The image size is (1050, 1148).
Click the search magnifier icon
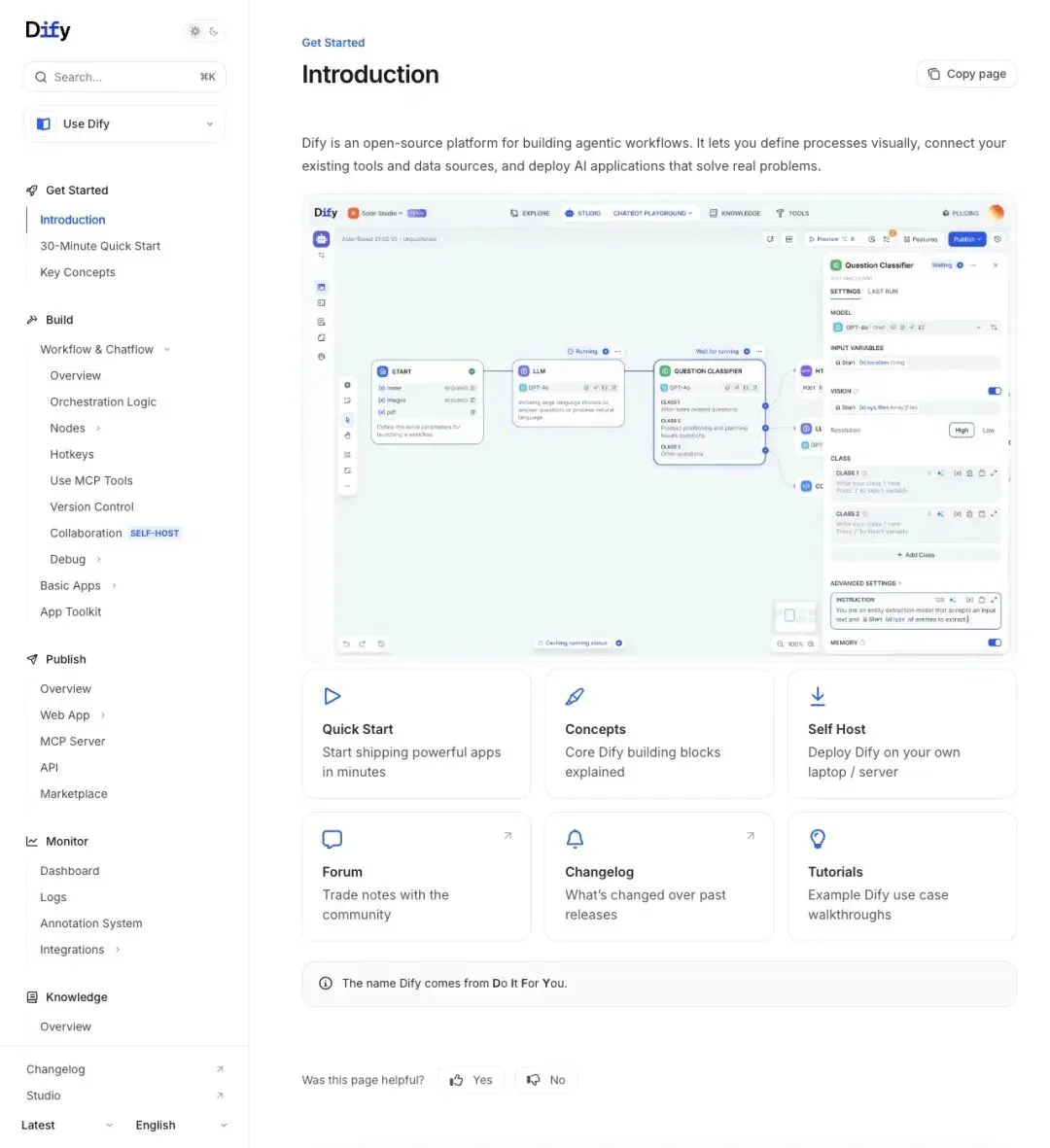coord(41,77)
